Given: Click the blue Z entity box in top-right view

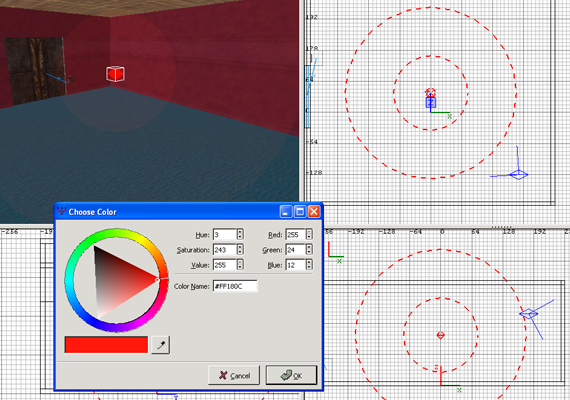Looking at the screenshot, I should click(x=431, y=102).
